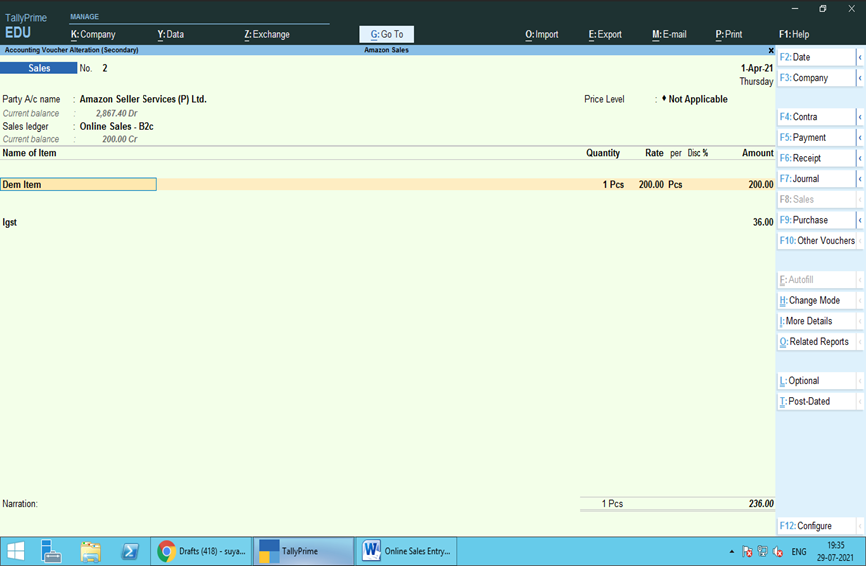Switch to F9: Purchase voucher
This screenshot has height=566, width=866.
coord(816,220)
